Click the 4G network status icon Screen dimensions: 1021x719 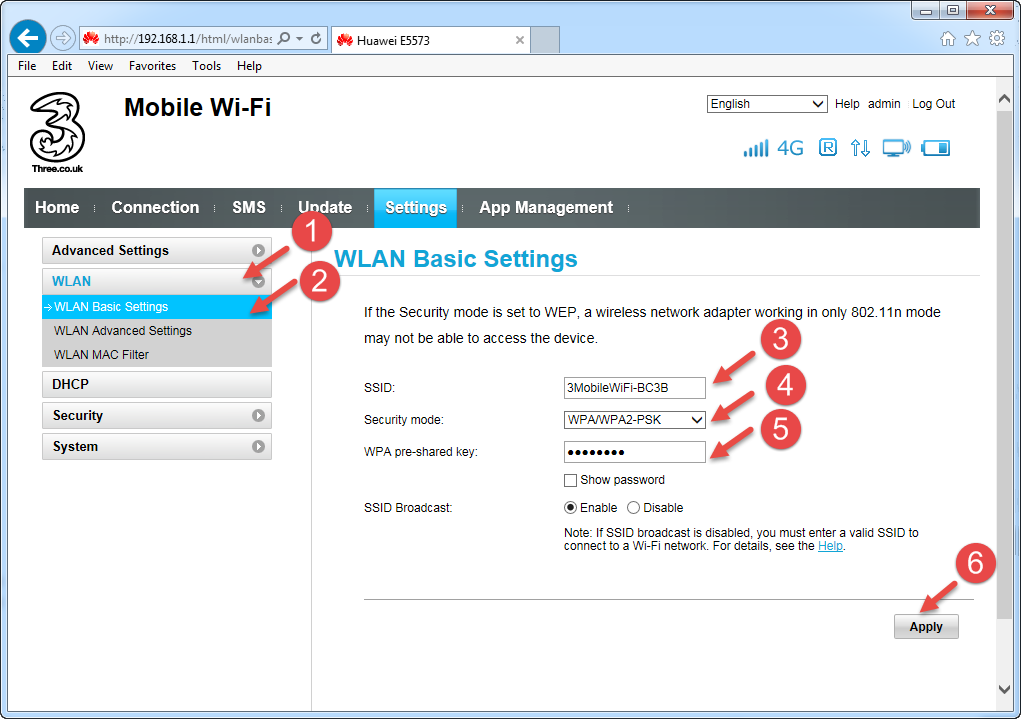coord(790,148)
